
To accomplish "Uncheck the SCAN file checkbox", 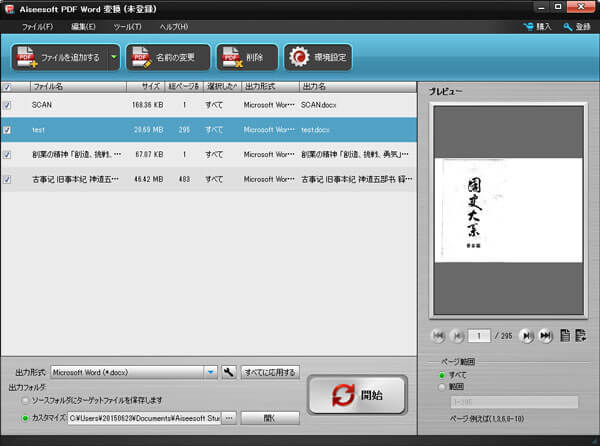I will (8, 103).
